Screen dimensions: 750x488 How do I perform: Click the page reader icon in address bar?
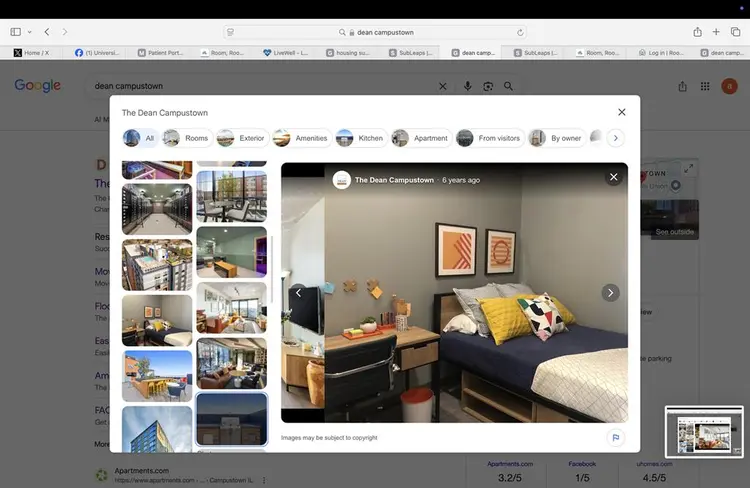230,32
